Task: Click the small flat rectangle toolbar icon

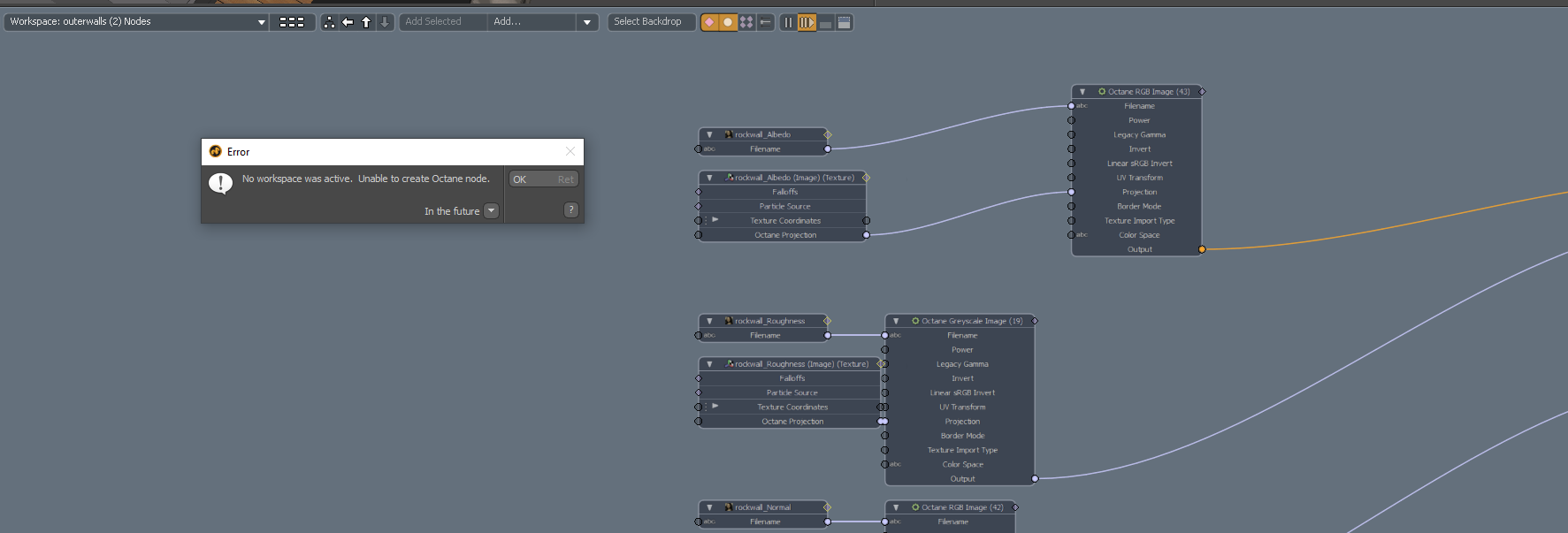Action: tap(825, 23)
